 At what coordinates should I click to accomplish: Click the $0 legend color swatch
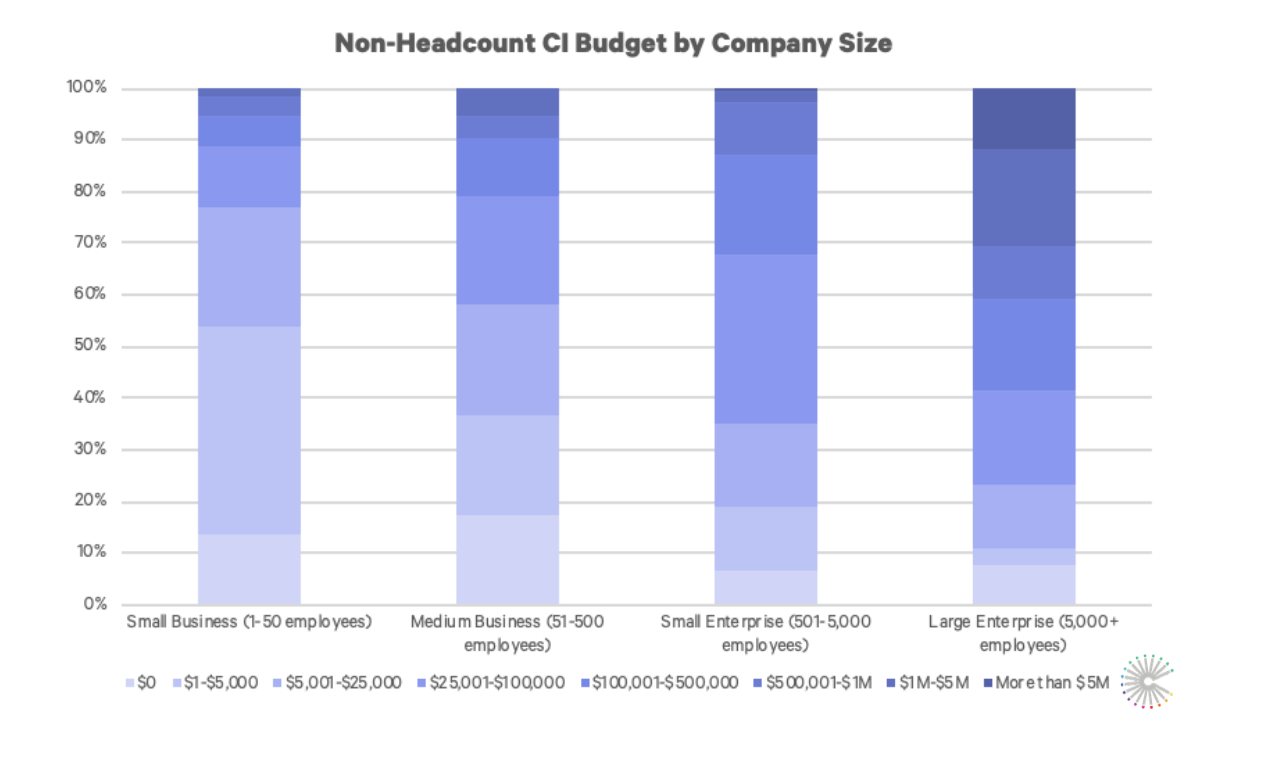coord(130,683)
